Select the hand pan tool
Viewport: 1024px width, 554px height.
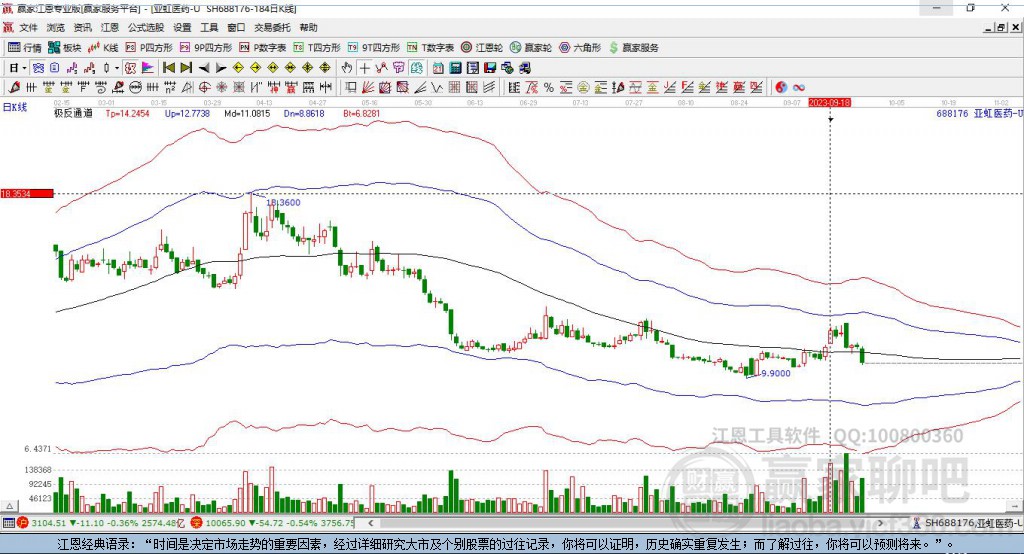(x=347, y=68)
